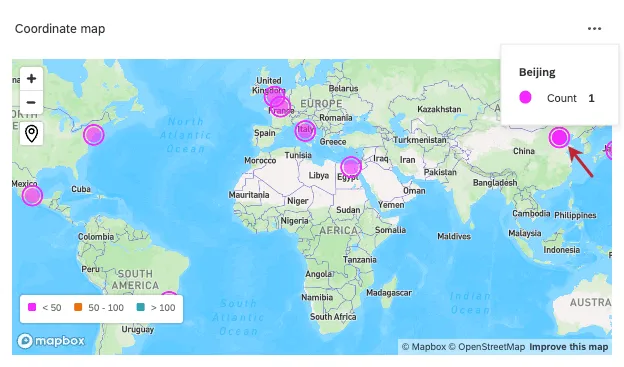Click the 'Cuba' map label
624x367 pixels.
coord(81,189)
